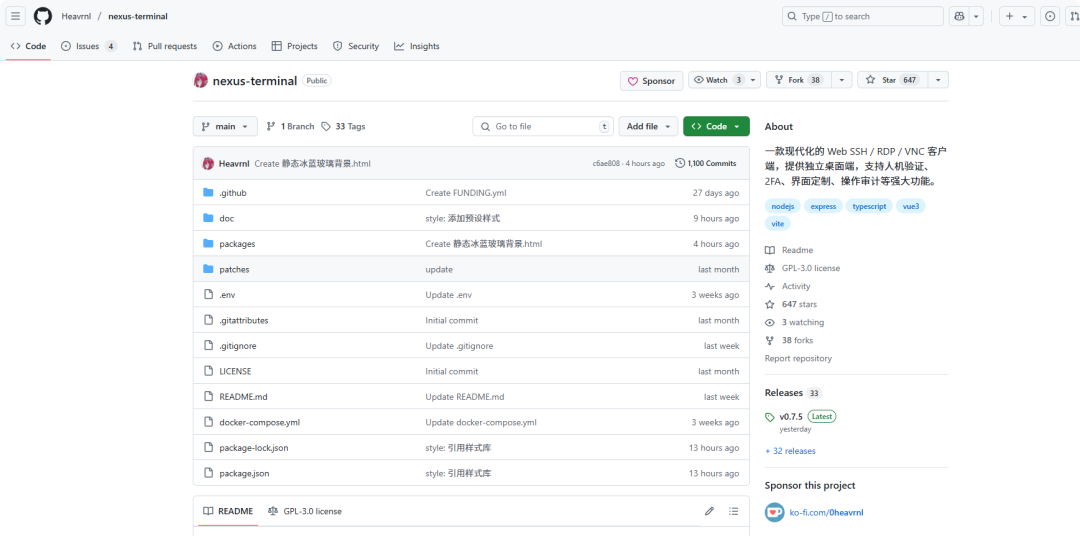Open commit hash c6ae808
Viewport: 1080px width, 536px height.
pos(606,164)
